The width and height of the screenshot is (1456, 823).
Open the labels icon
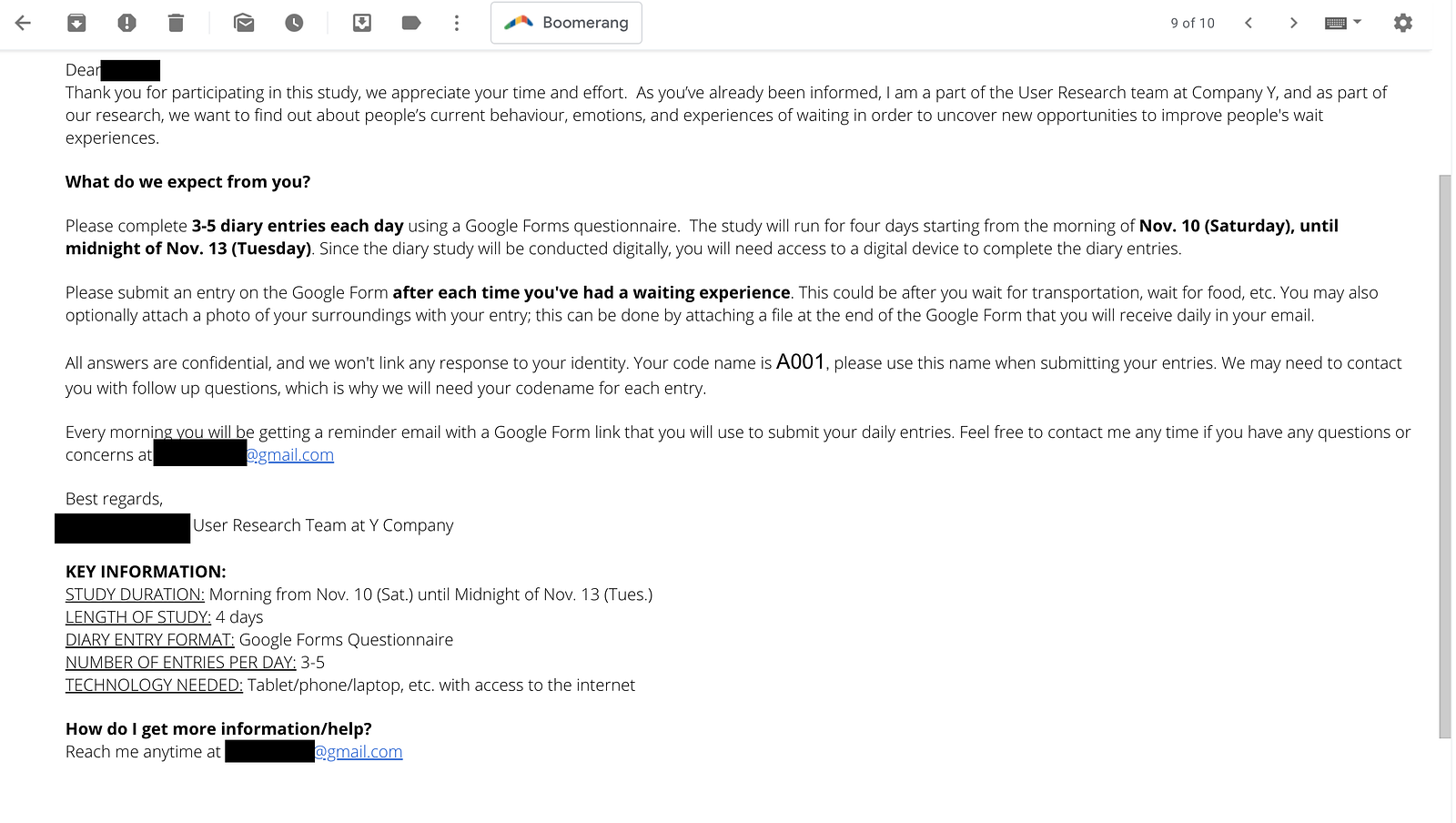[411, 23]
